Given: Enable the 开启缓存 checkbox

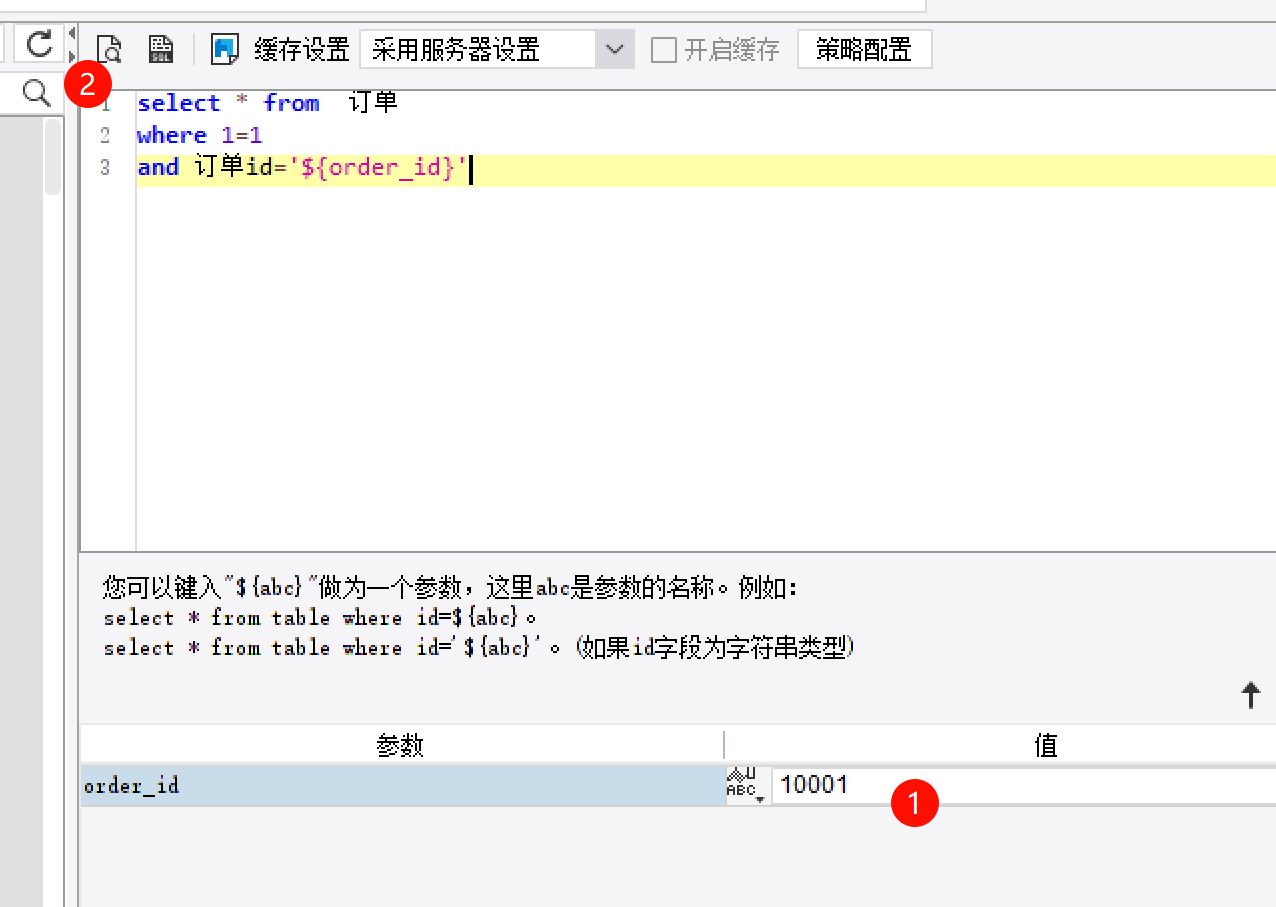Looking at the screenshot, I should 664,49.
